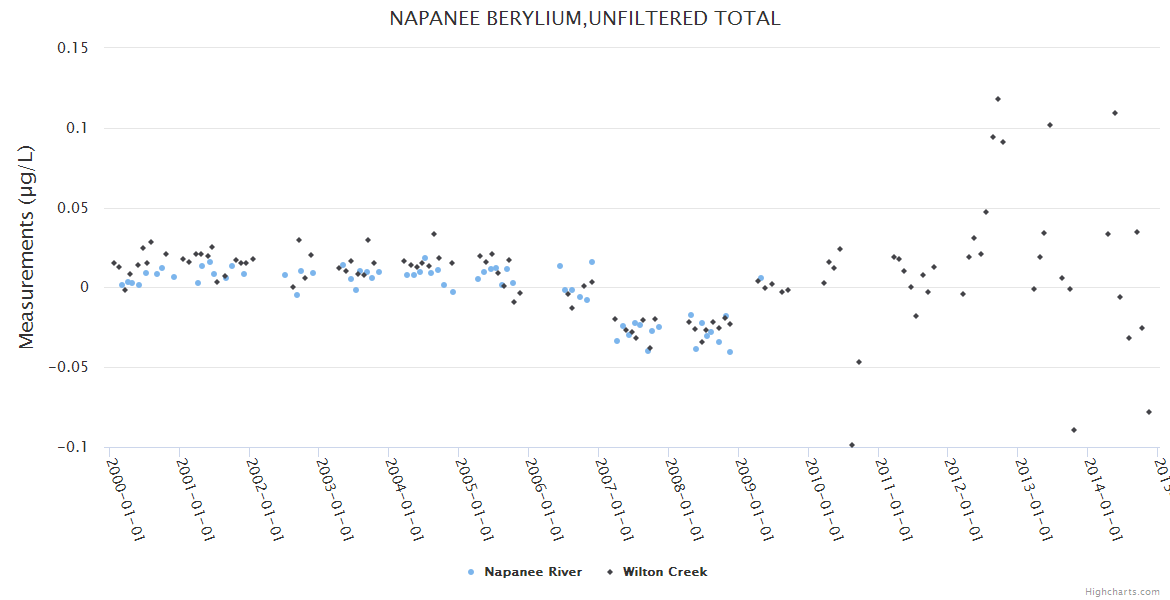Click the 2000-01-01 x-axis label
The height and width of the screenshot is (600, 1170).
(125, 500)
